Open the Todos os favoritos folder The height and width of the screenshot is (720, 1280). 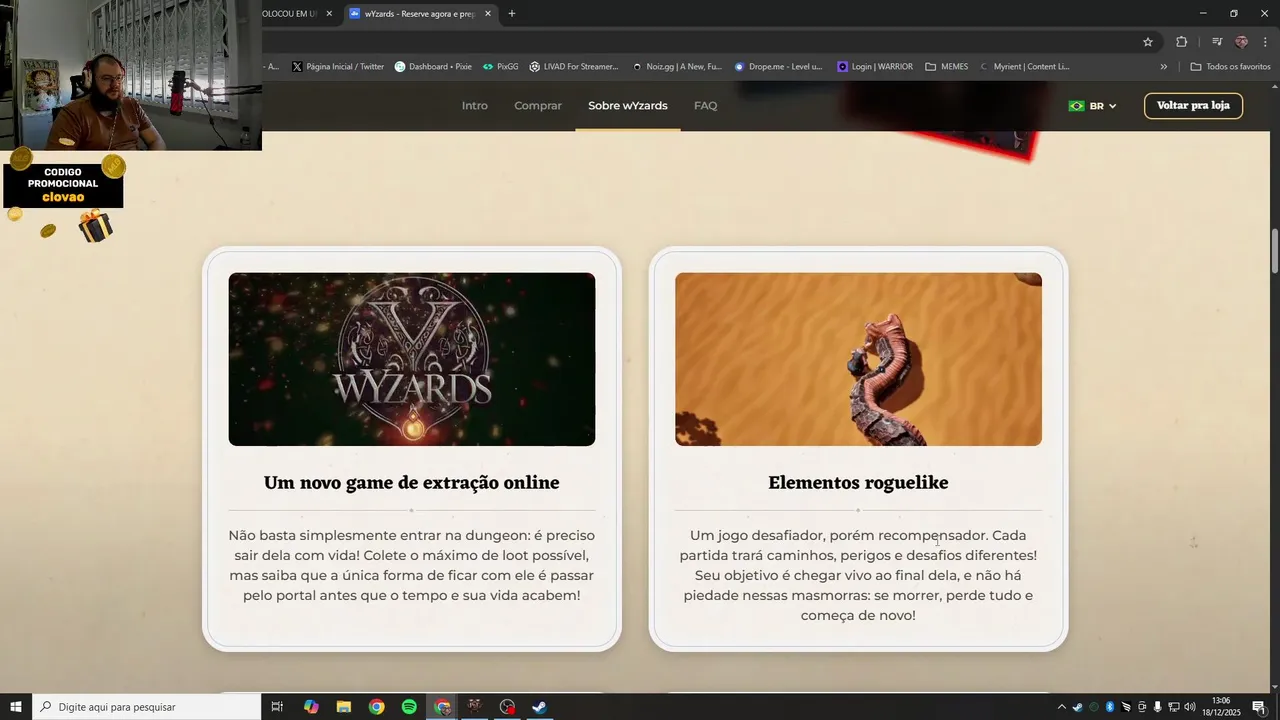point(1230,67)
